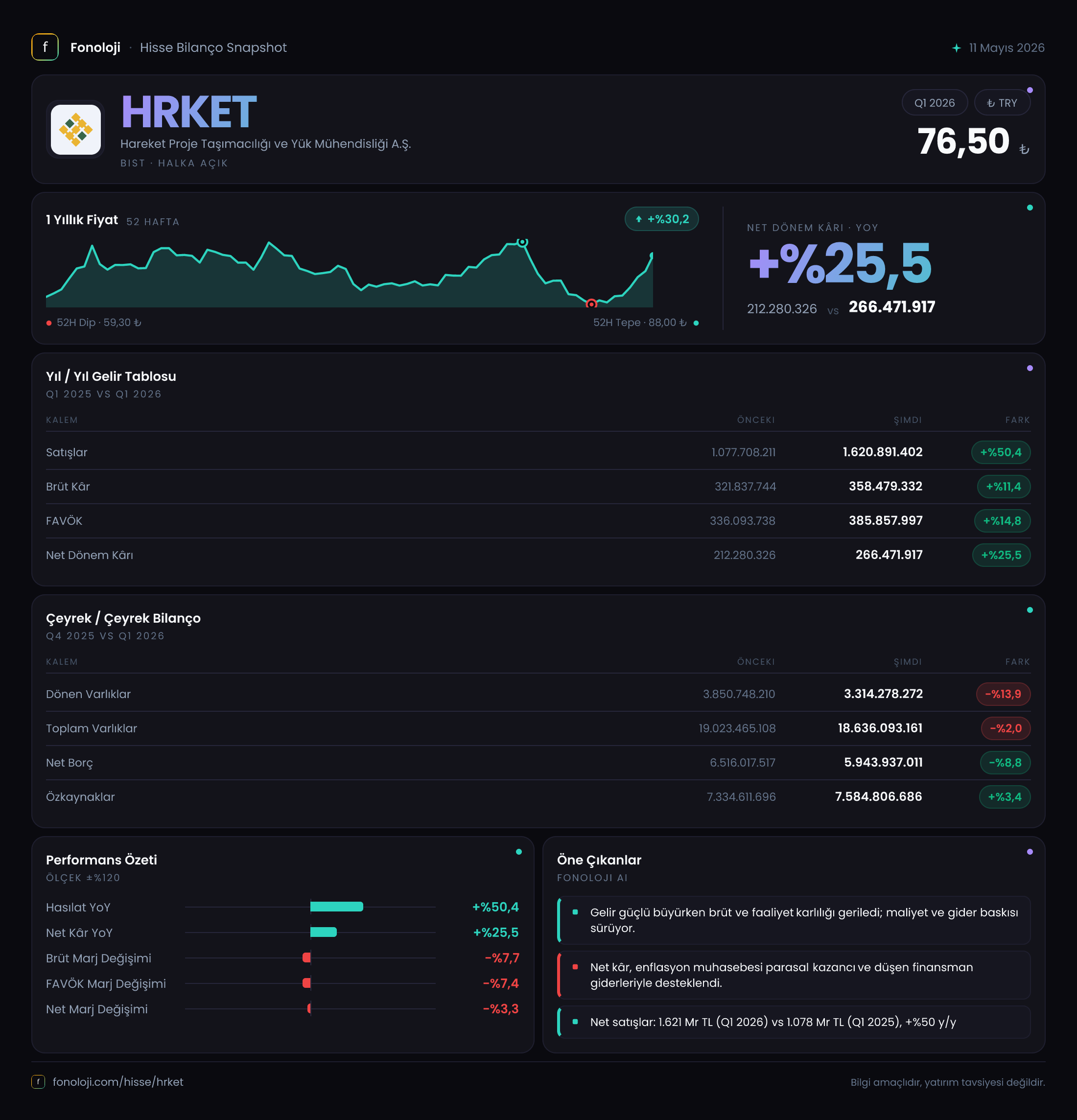The height and width of the screenshot is (1120, 1077).
Task: Click the Q1 2026 period pill
Action: pyautogui.click(x=935, y=103)
